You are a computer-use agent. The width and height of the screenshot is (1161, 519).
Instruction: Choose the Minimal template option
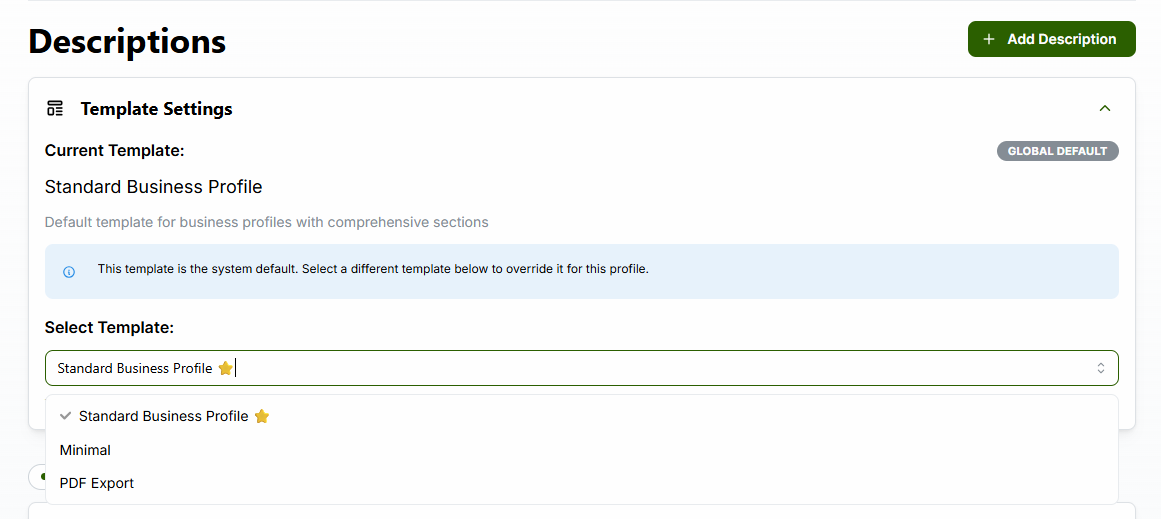pyautogui.click(x=86, y=450)
